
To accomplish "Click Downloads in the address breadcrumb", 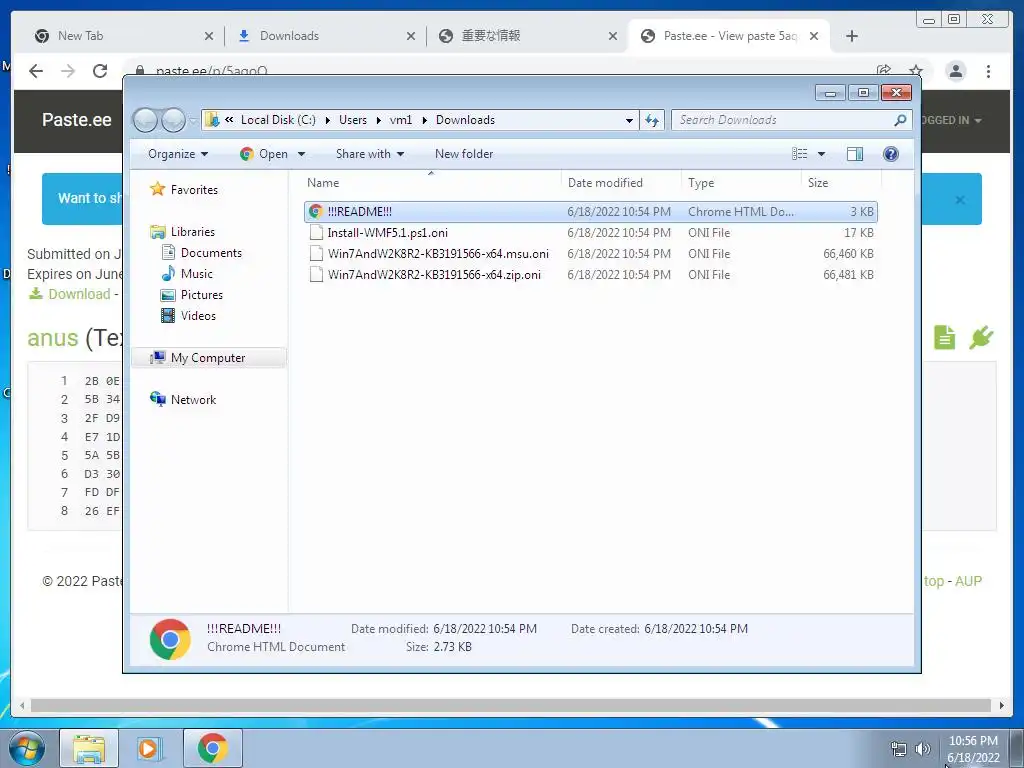I will (x=466, y=120).
